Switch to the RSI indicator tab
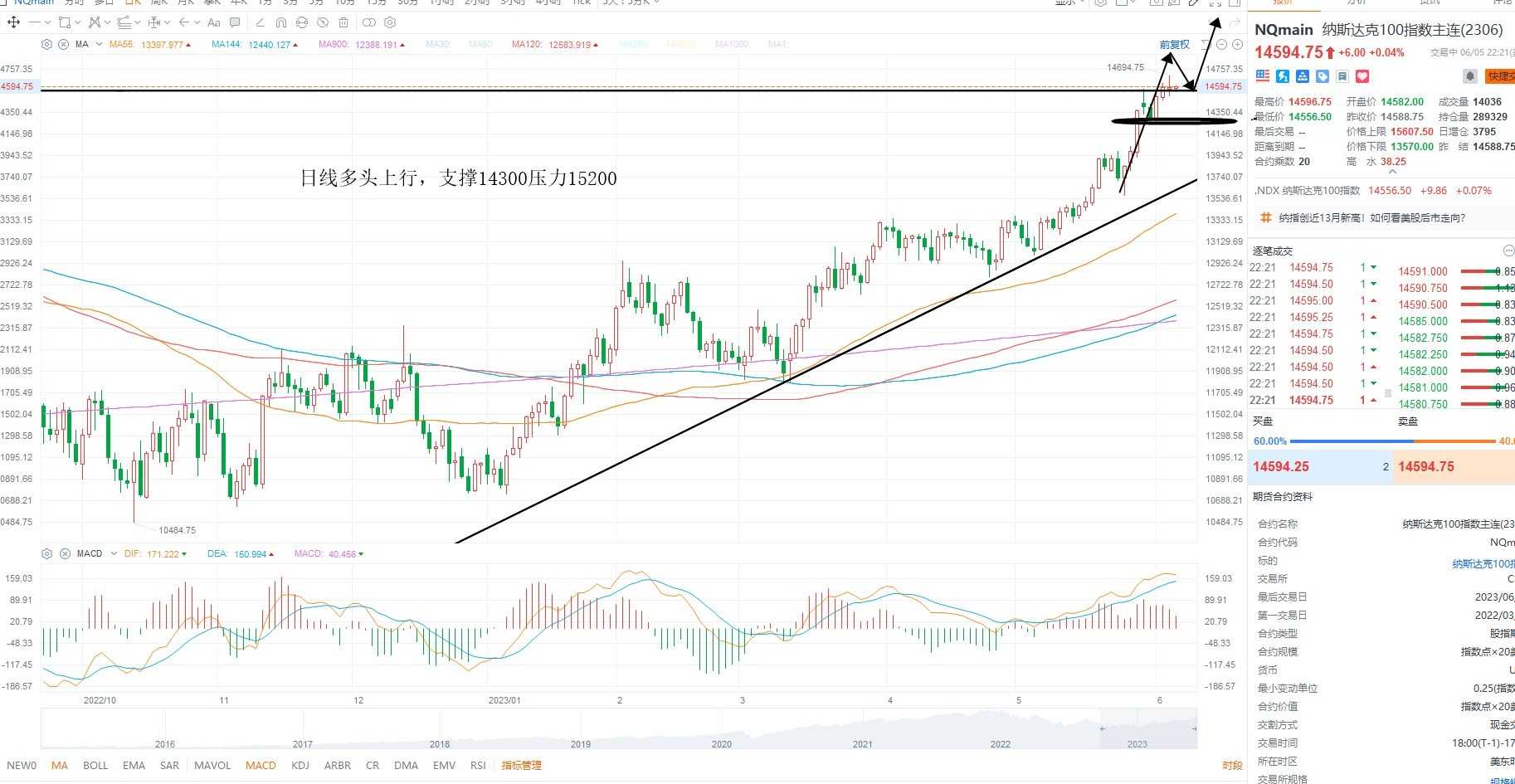 478,765
